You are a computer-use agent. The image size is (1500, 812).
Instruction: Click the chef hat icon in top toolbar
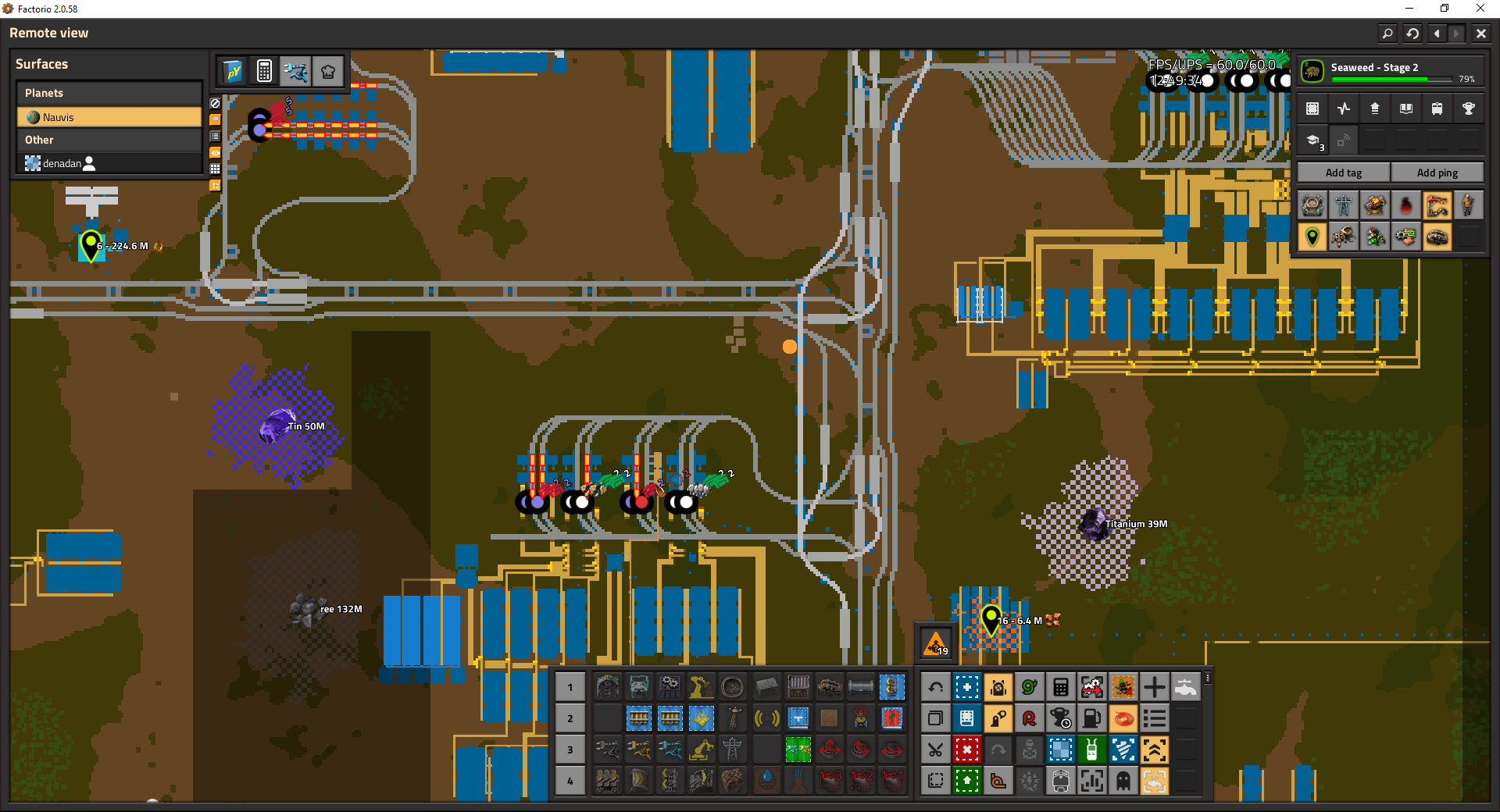tap(328, 71)
